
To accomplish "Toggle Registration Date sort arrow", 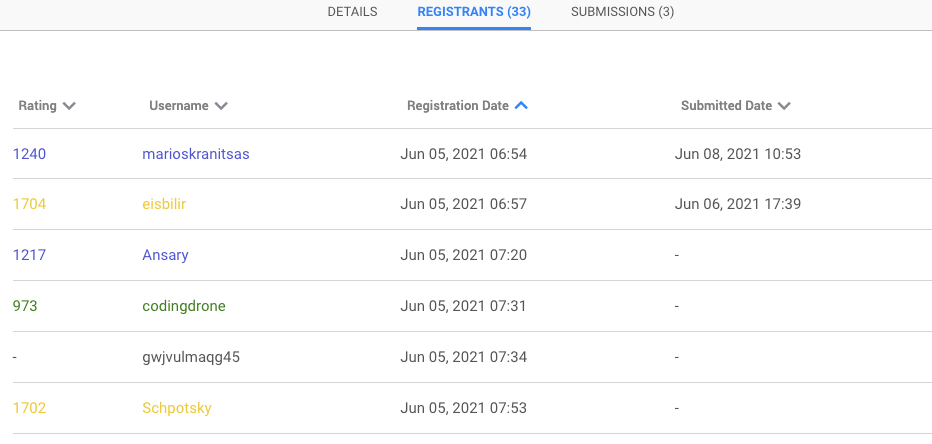I will [521, 105].
